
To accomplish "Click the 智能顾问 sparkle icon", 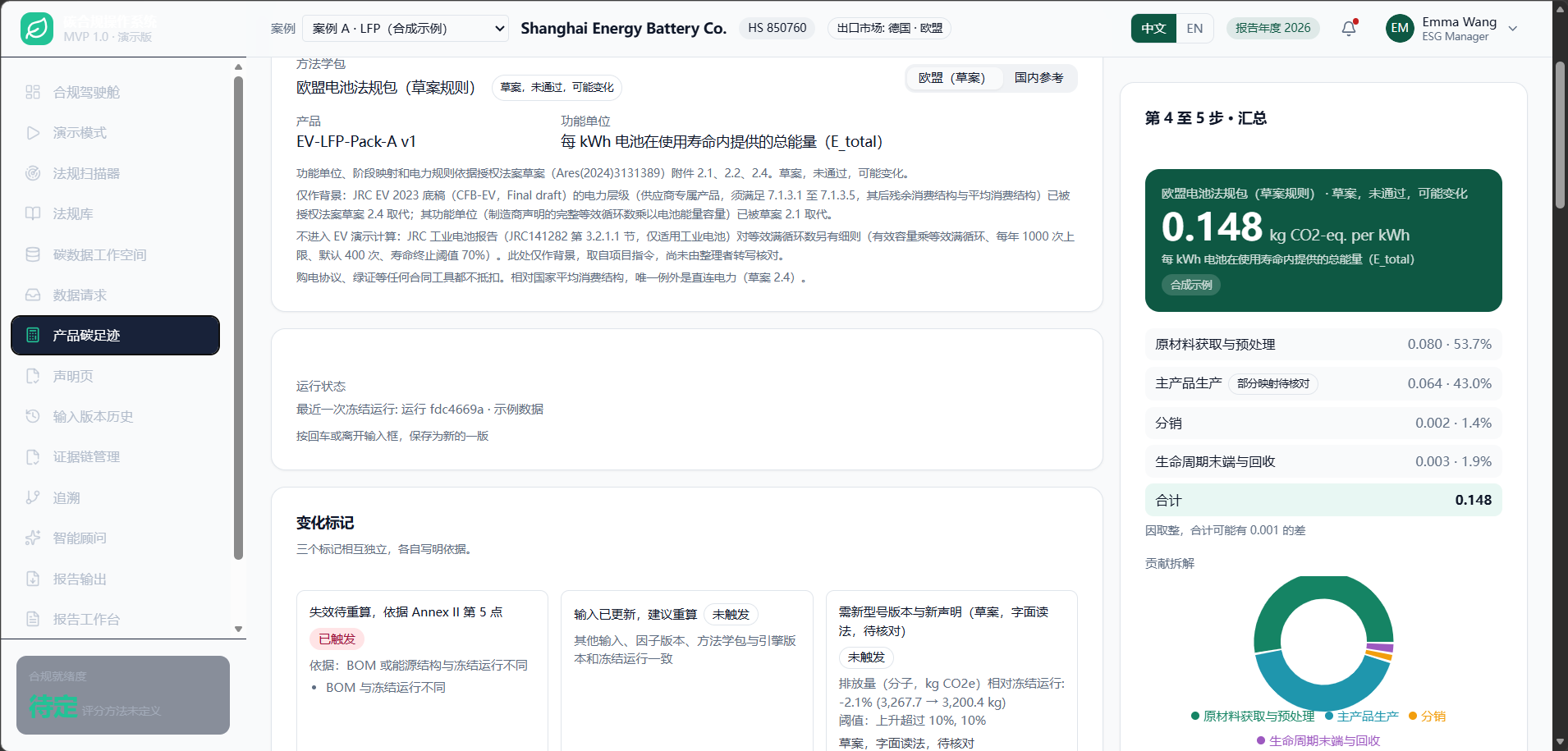I will pyautogui.click(x=33, y=538).
